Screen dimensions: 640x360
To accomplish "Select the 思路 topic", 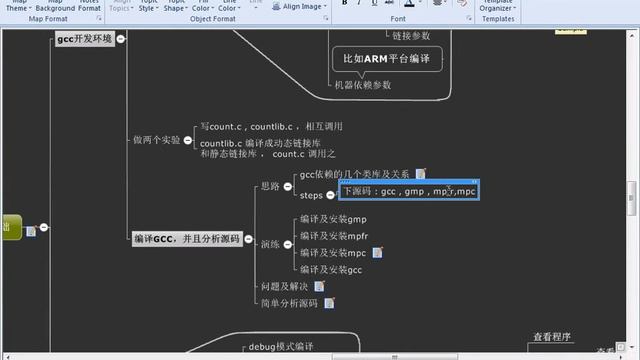I will [x=270, y=187].
